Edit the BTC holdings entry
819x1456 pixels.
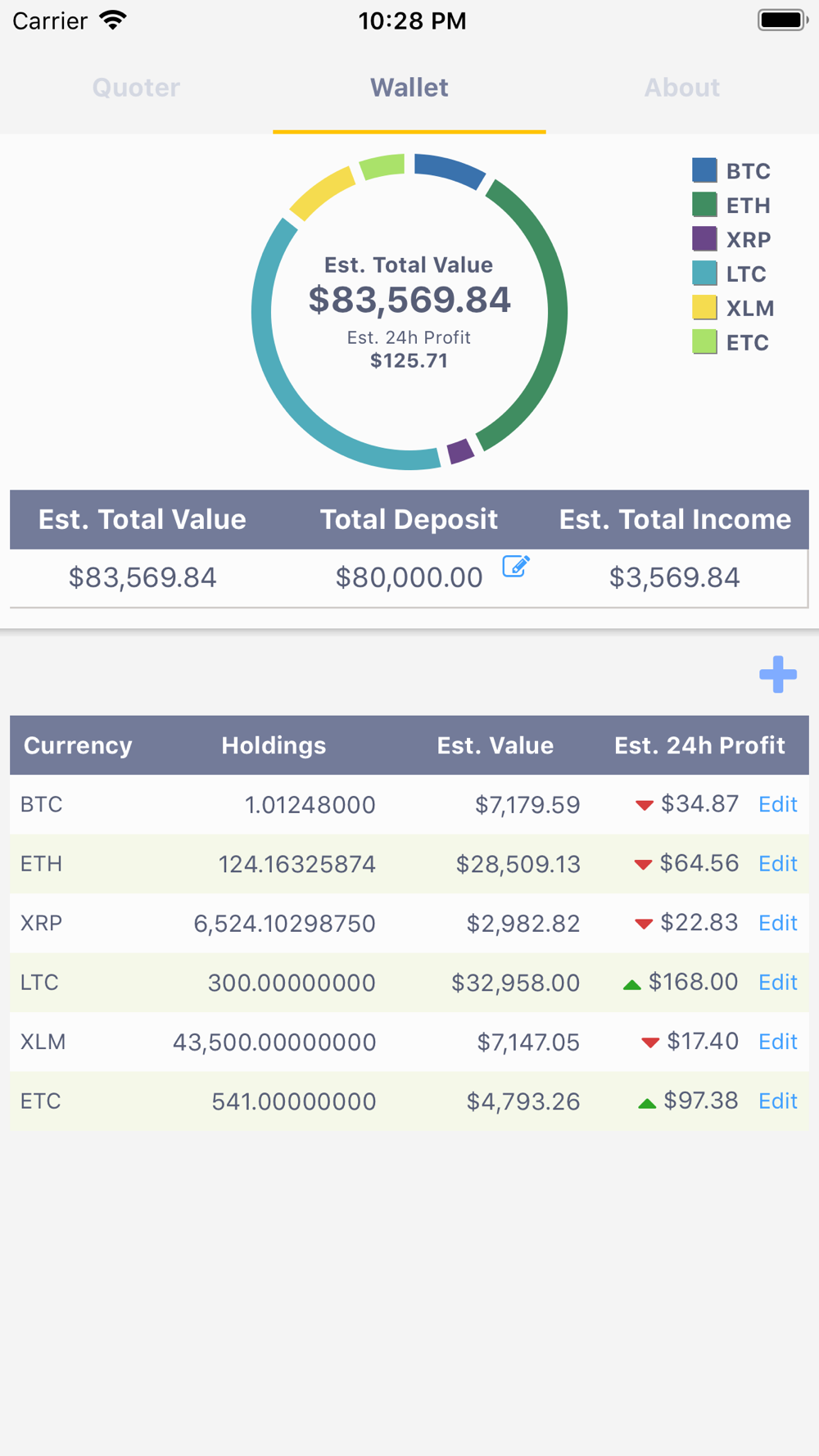tap(777, 804)
